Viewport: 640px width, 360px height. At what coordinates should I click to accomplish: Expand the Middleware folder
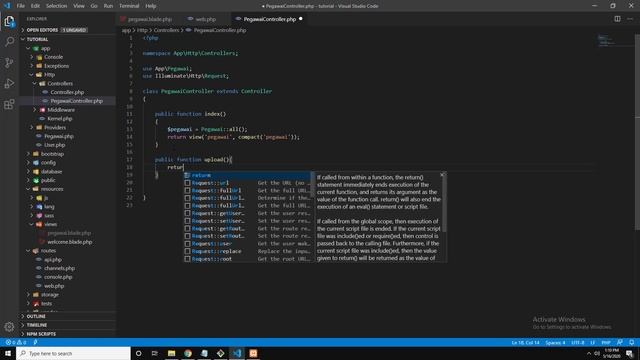[61, 110]
